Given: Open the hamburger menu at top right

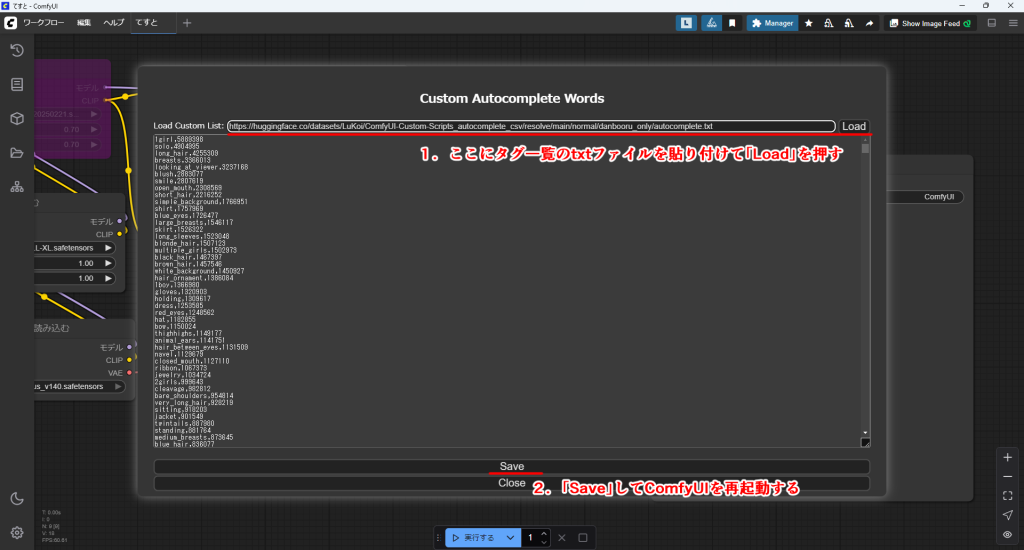Looking at the screenshot, I should (x=1013, y=23).
